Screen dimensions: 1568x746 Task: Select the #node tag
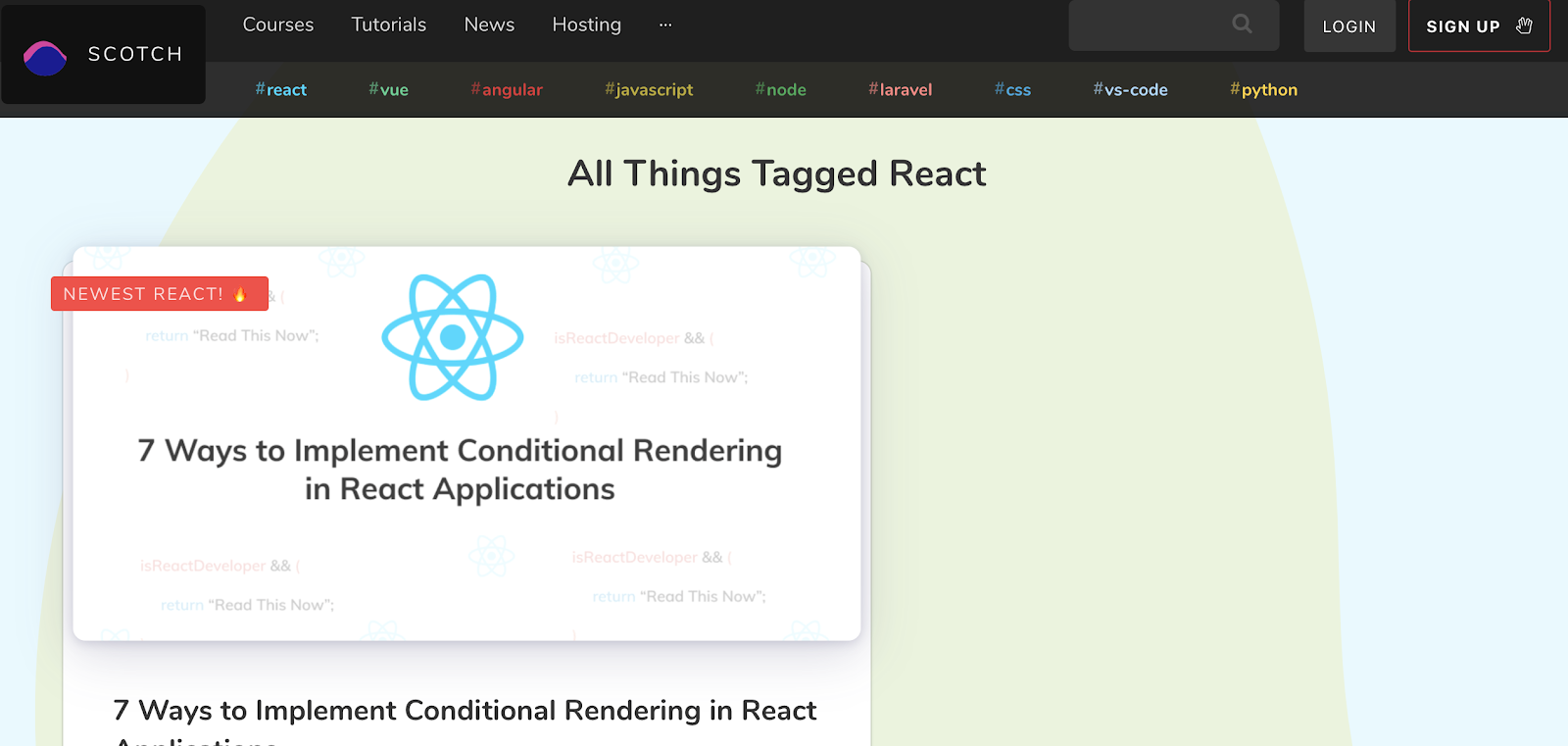coord(781,89)
